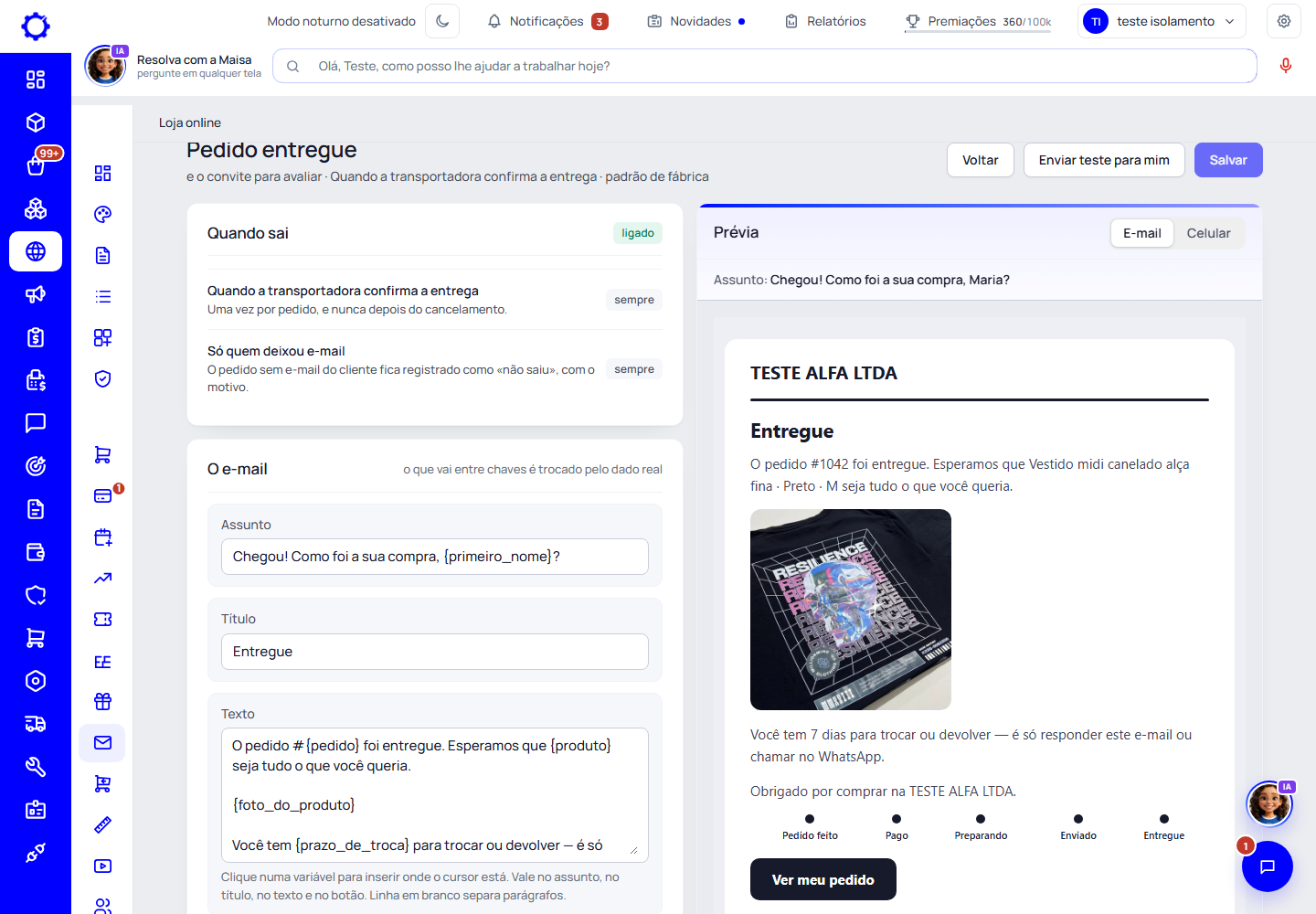Open Novidades in the top bar
Image resolution: width=1316 pixels, height=914 pixels.
point(696,21)
